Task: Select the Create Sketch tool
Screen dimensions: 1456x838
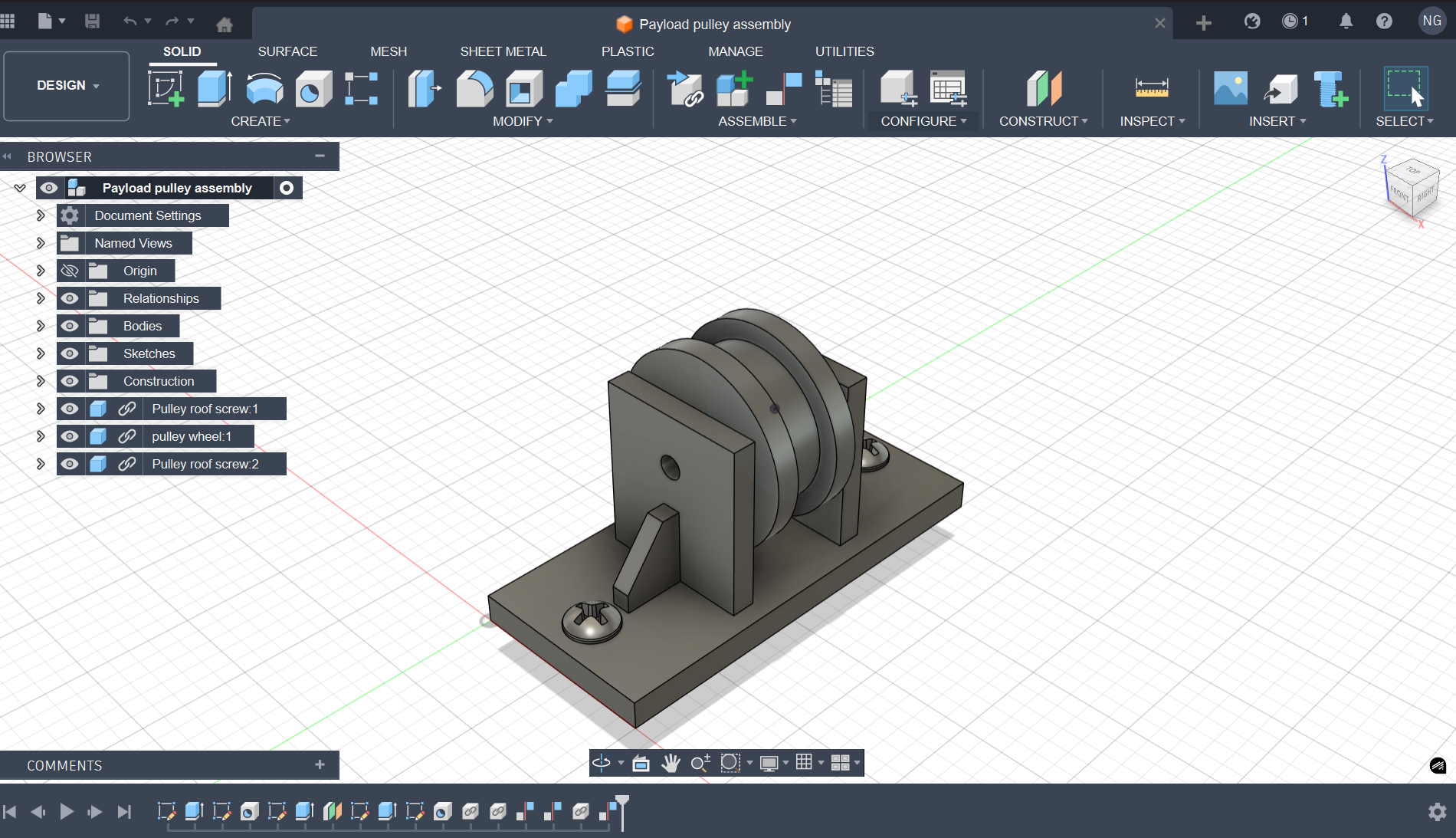Action: tap(166, 88)
